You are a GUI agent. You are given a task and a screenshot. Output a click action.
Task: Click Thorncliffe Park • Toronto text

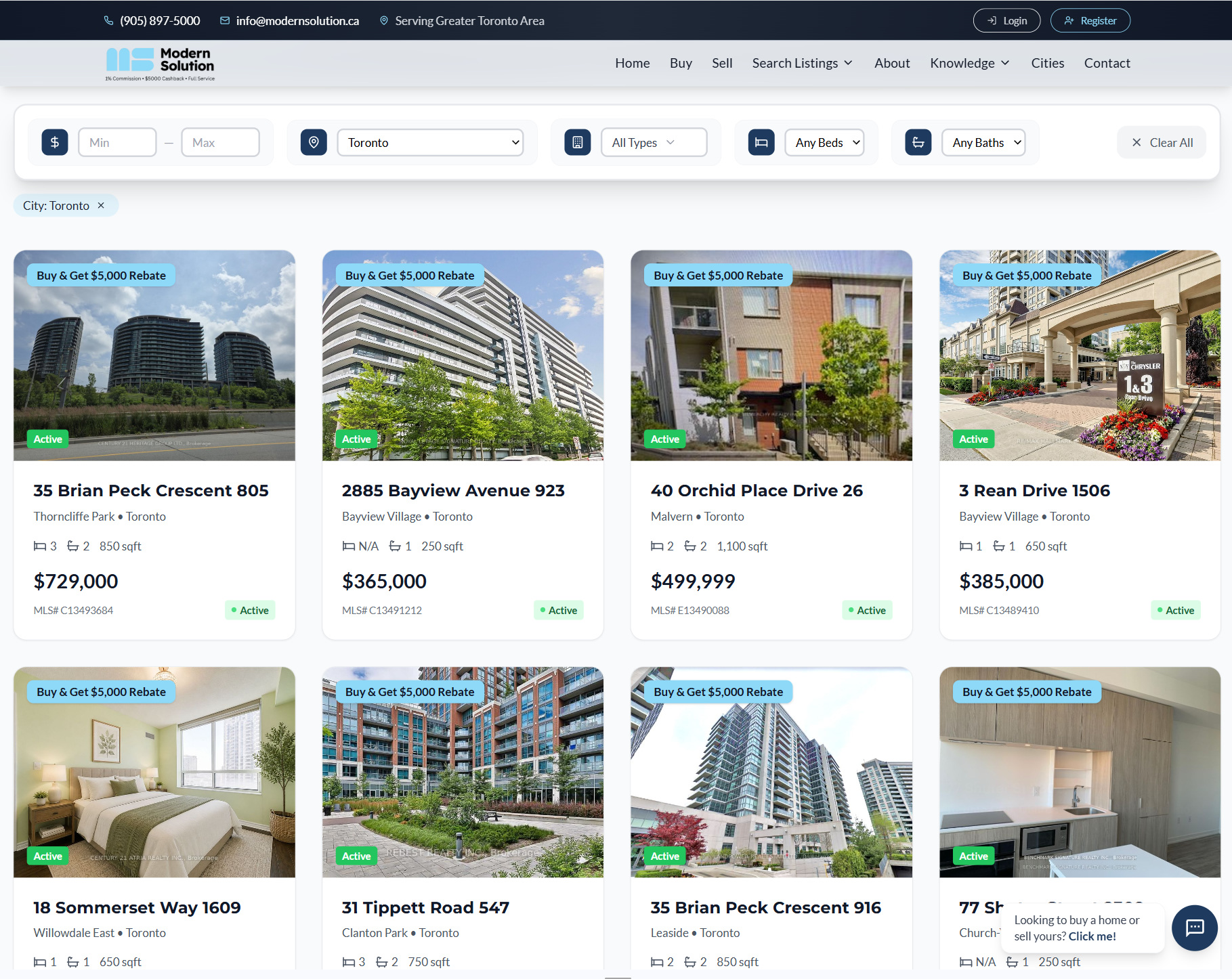100,517
